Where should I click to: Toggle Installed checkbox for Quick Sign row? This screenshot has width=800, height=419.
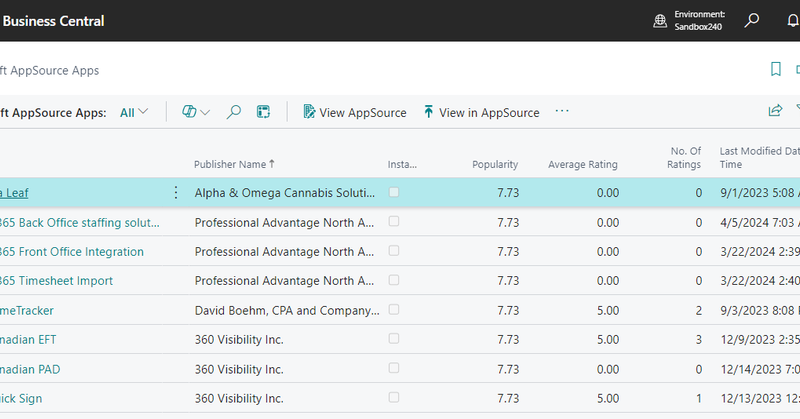(394, 398)
